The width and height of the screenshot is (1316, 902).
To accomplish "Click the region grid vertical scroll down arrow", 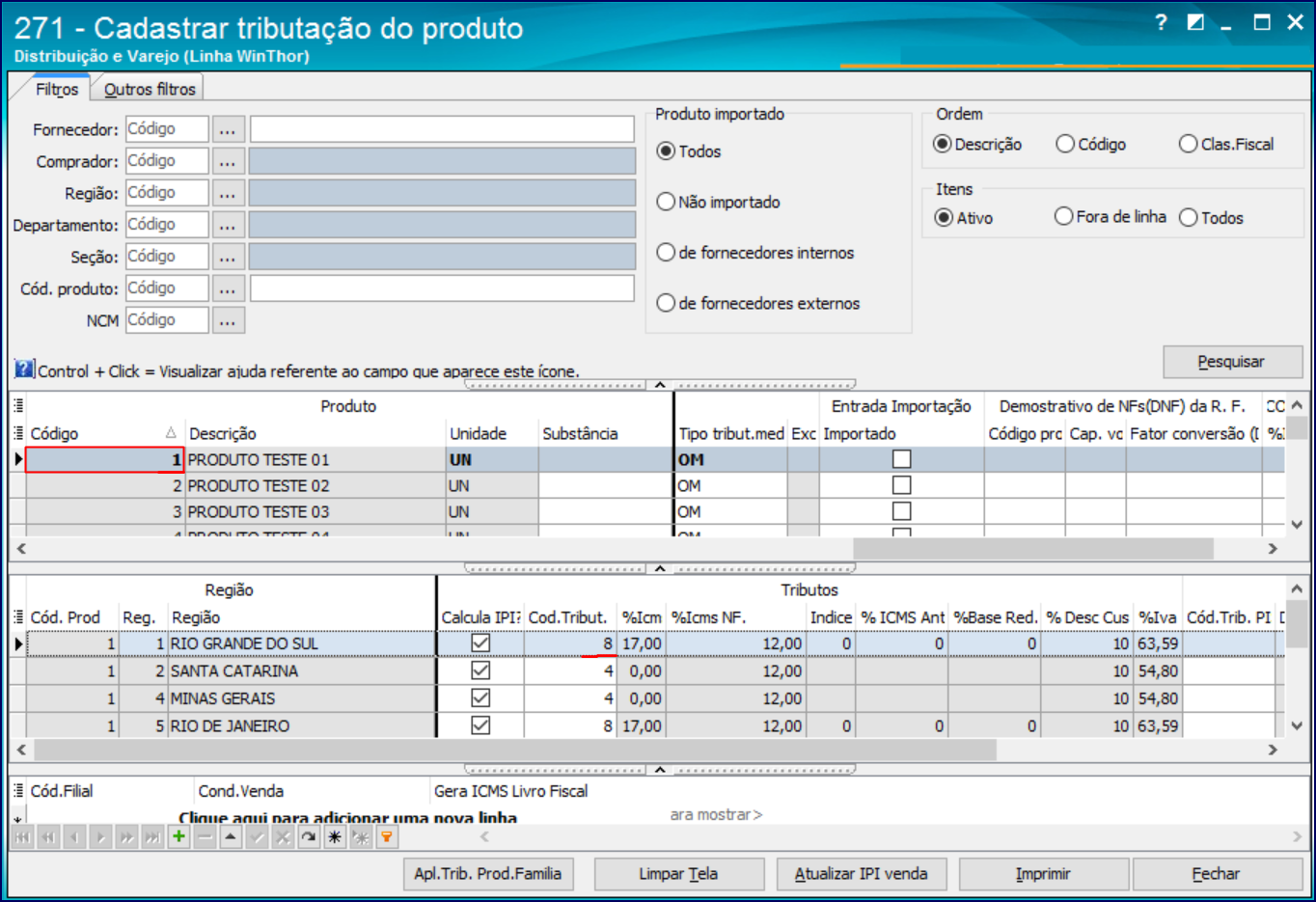I will [1297, 725].
